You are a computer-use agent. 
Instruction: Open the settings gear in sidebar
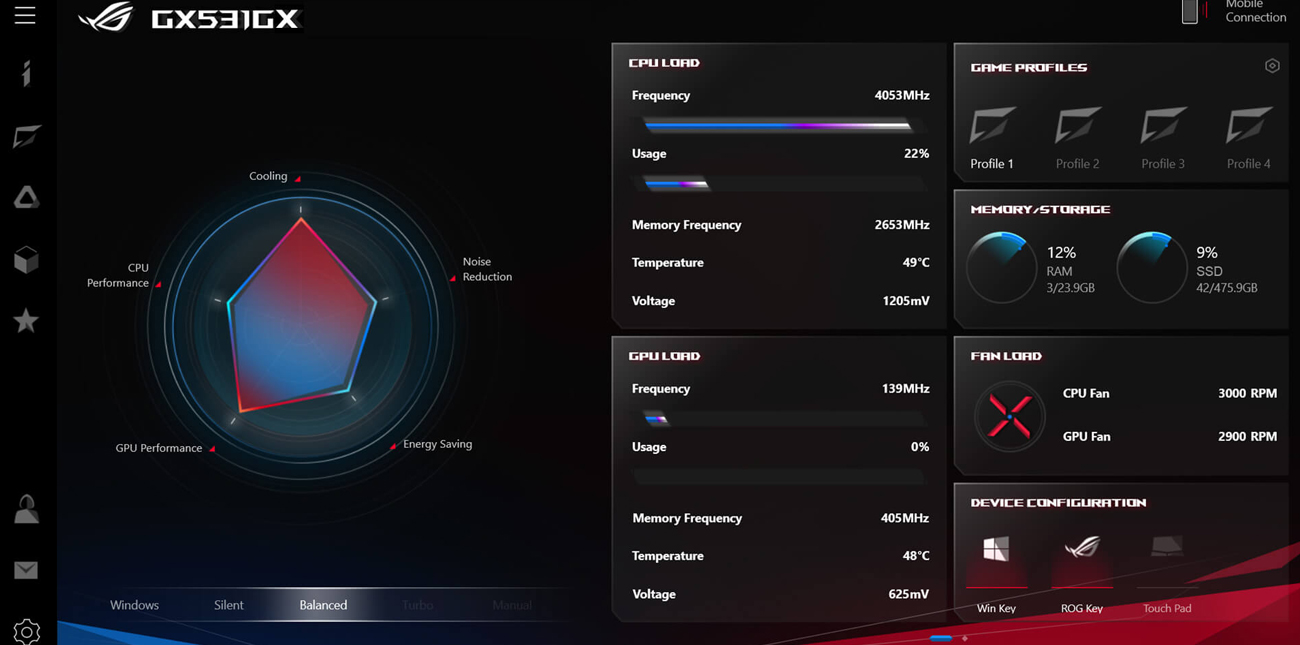(27, 631)
